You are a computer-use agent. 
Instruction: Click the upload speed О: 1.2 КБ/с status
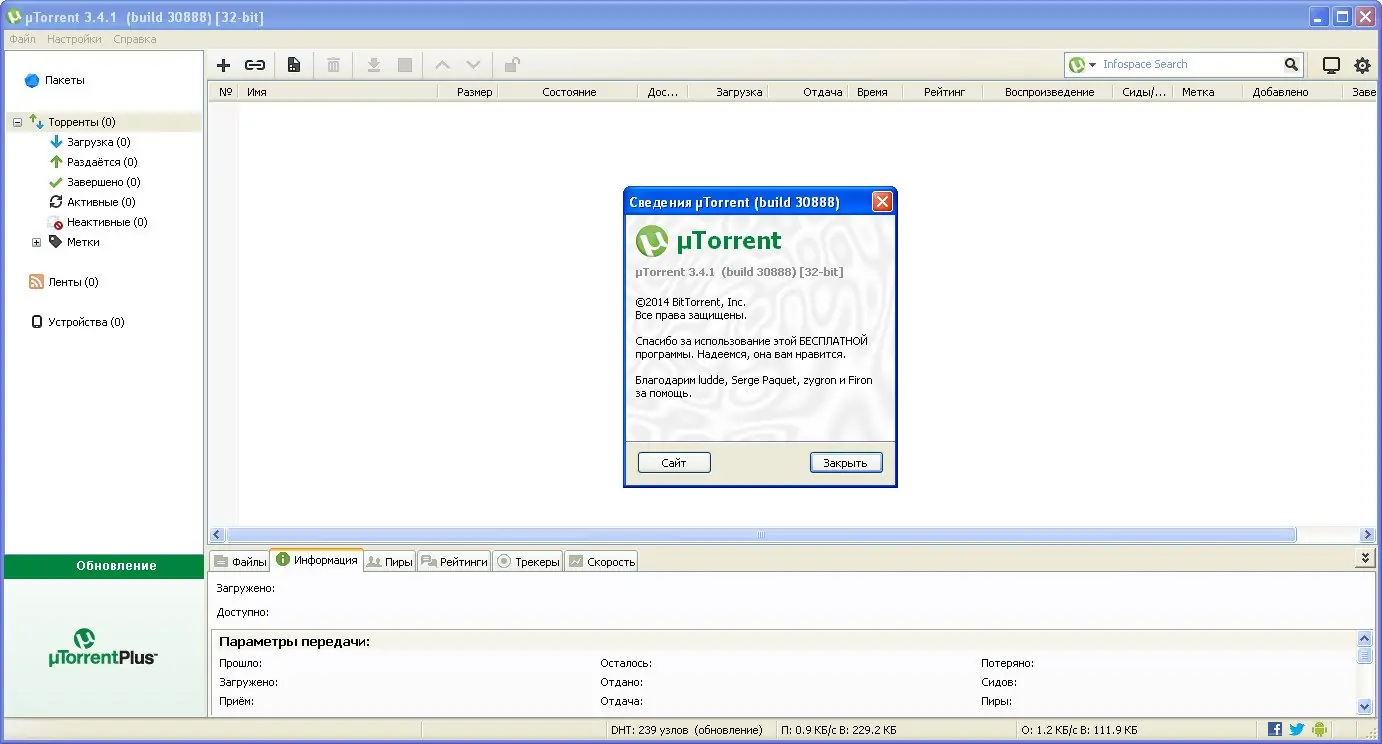pos(1079,730)
